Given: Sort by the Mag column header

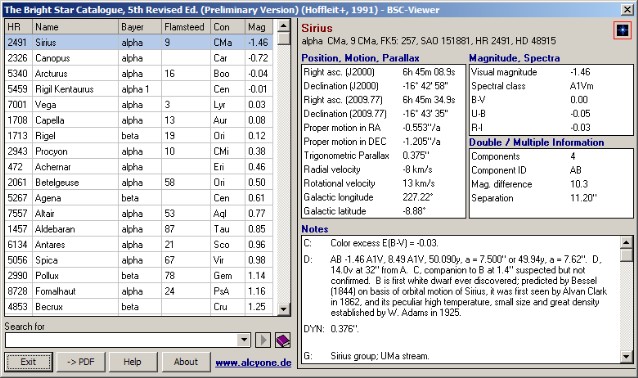Looking at the screenshot, I should click(x=259, y=27).
